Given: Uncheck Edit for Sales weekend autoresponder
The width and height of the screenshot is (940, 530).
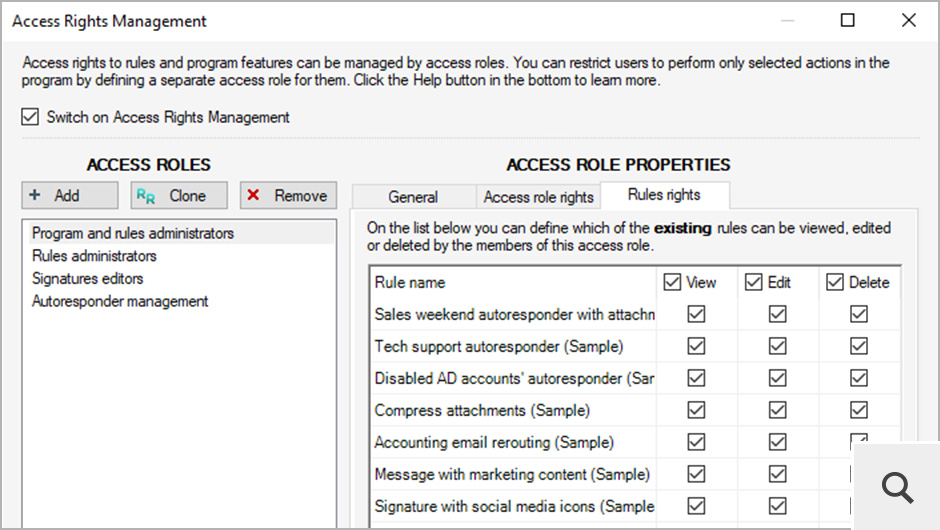Looking at the screenshot, I should [x=778, y=314].
